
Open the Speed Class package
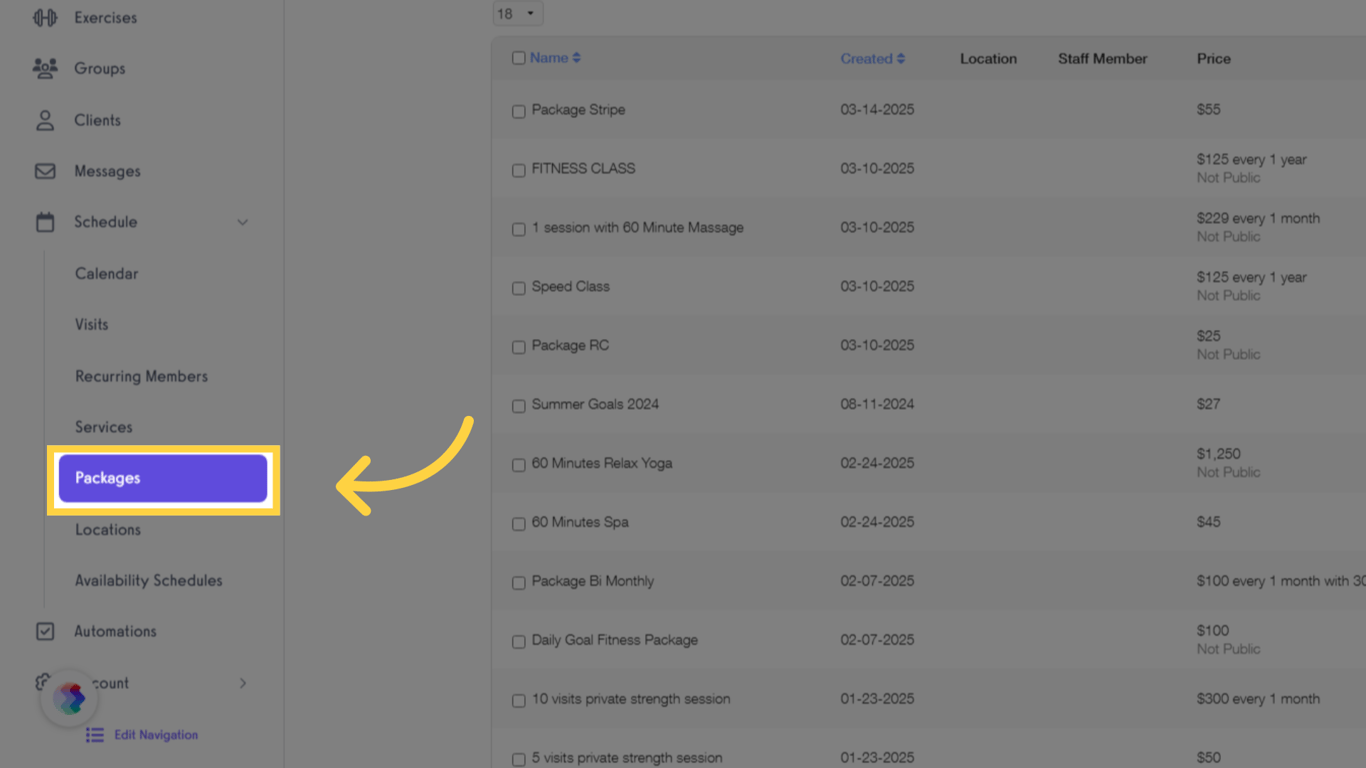pos(570,287)
